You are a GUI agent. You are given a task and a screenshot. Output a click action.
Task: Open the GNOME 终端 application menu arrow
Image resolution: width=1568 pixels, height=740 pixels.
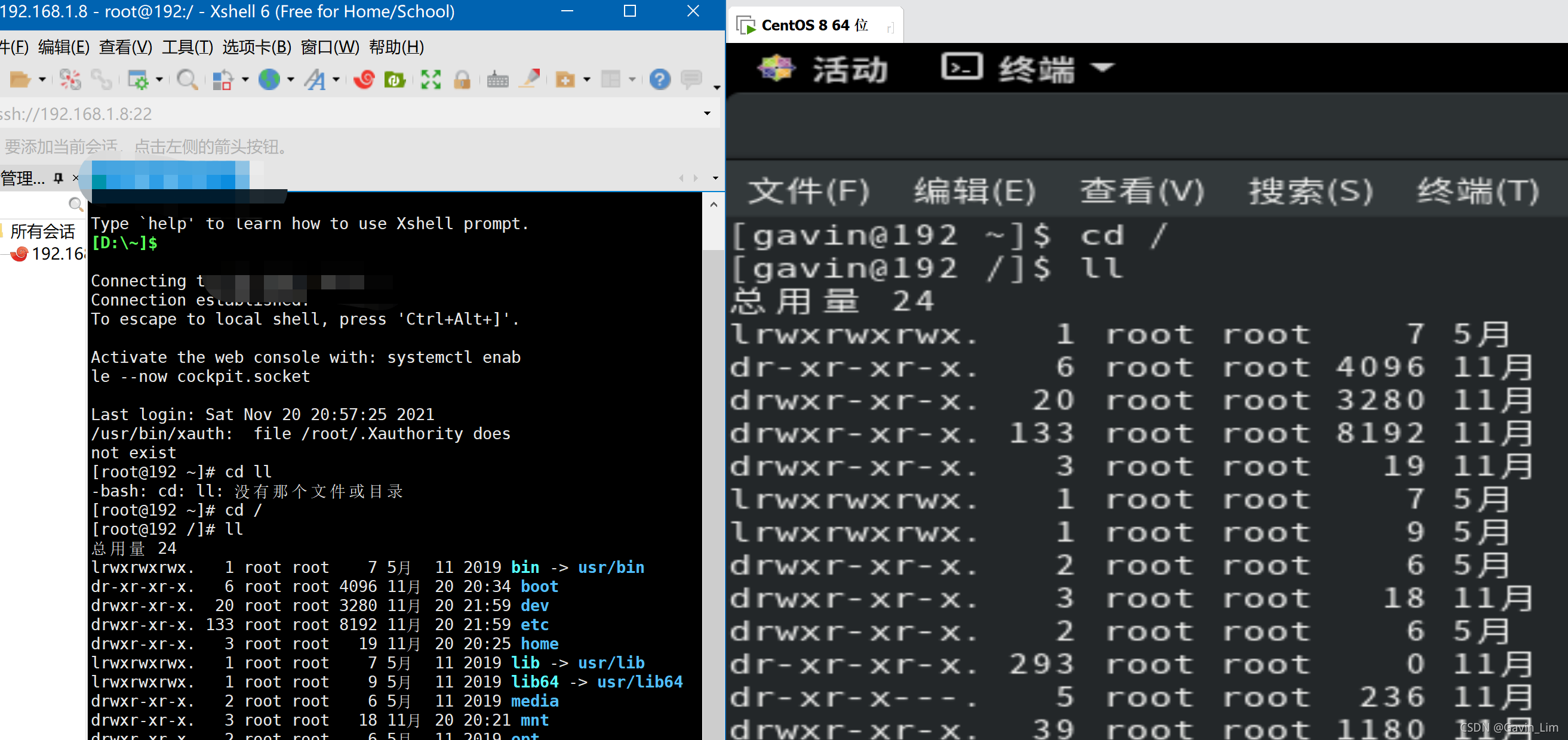(1102, 67)
